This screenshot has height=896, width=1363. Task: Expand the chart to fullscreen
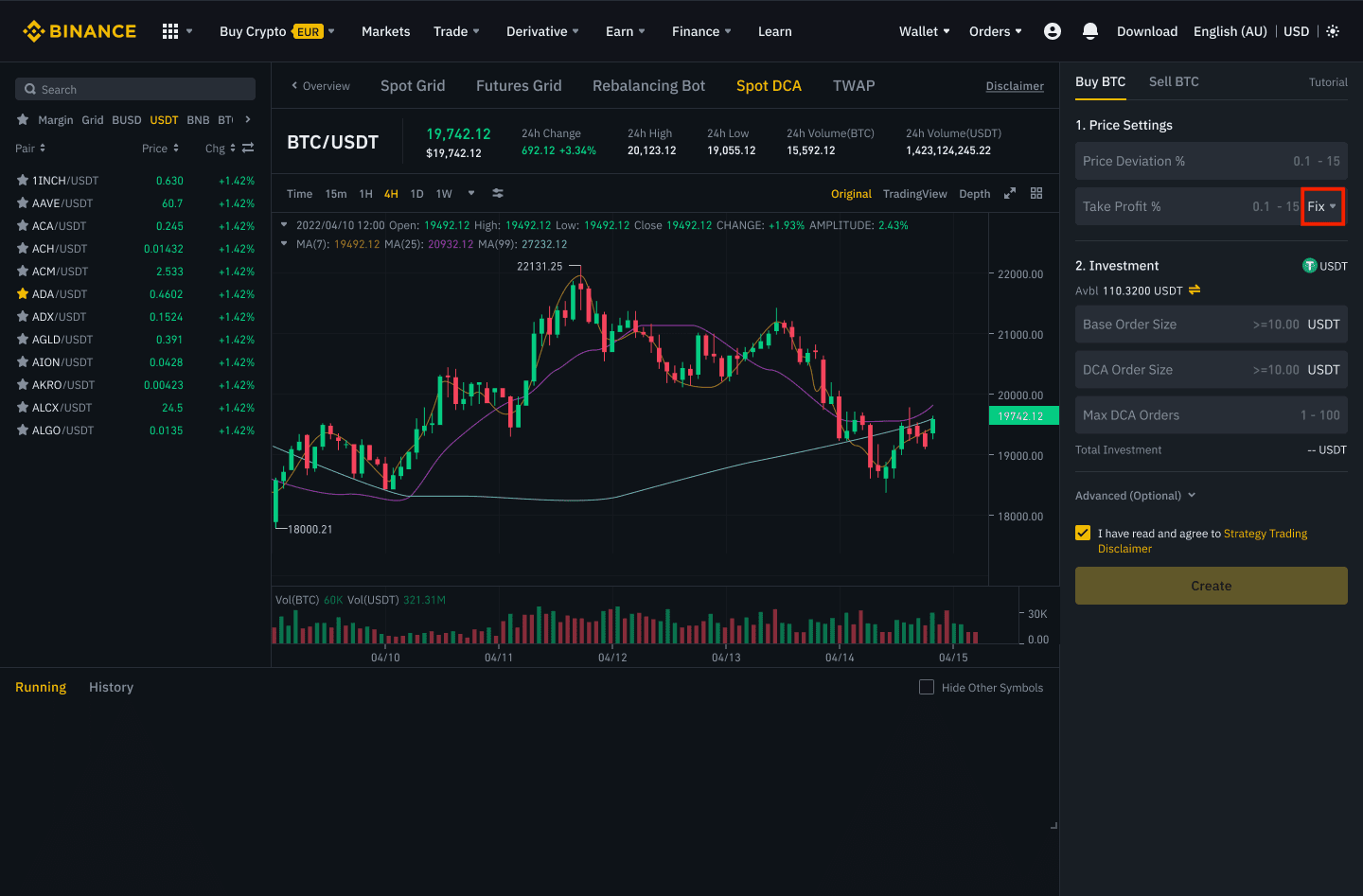[x=1010, y=193]
